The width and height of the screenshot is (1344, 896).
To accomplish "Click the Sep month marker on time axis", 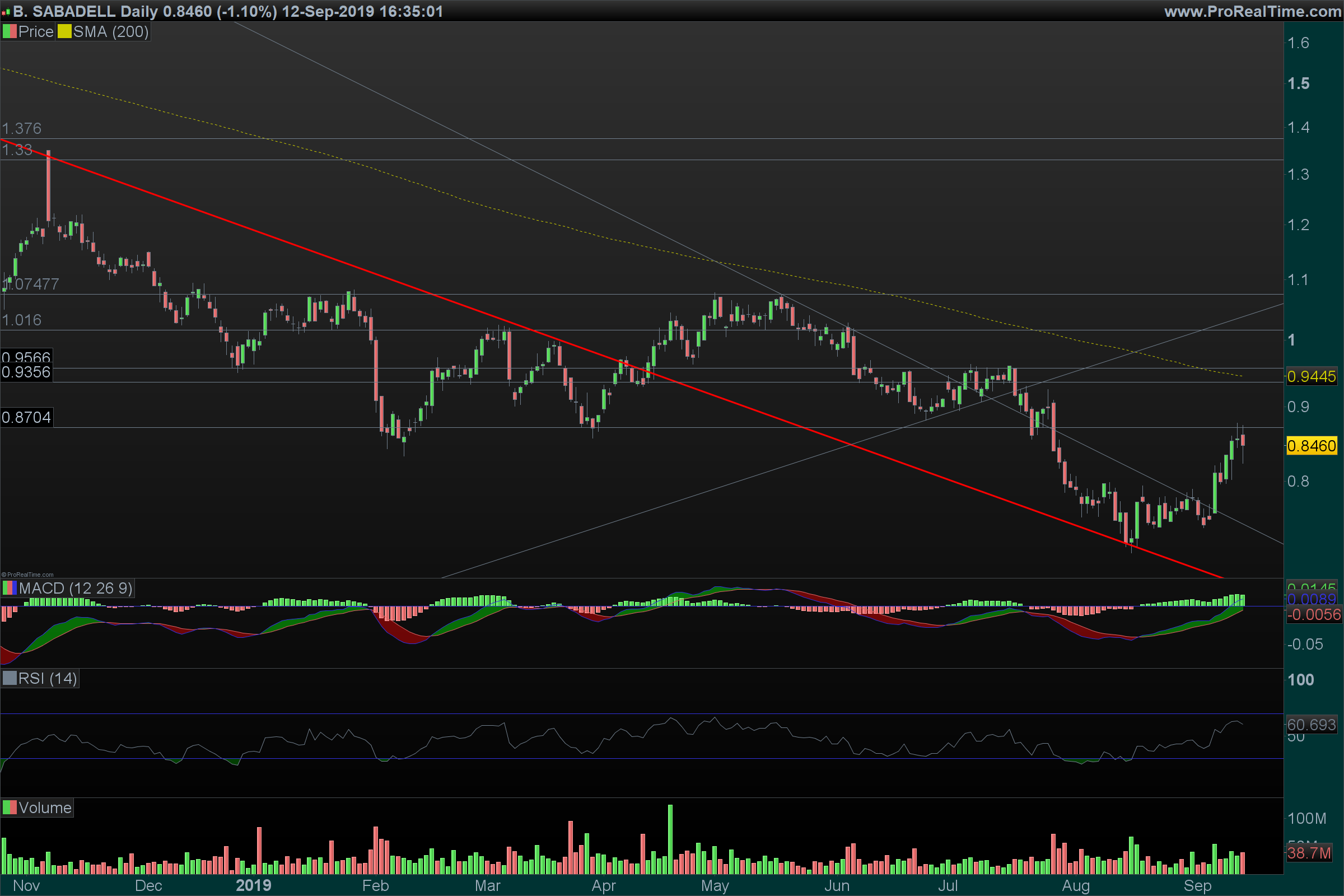I will click(1197, 886).
